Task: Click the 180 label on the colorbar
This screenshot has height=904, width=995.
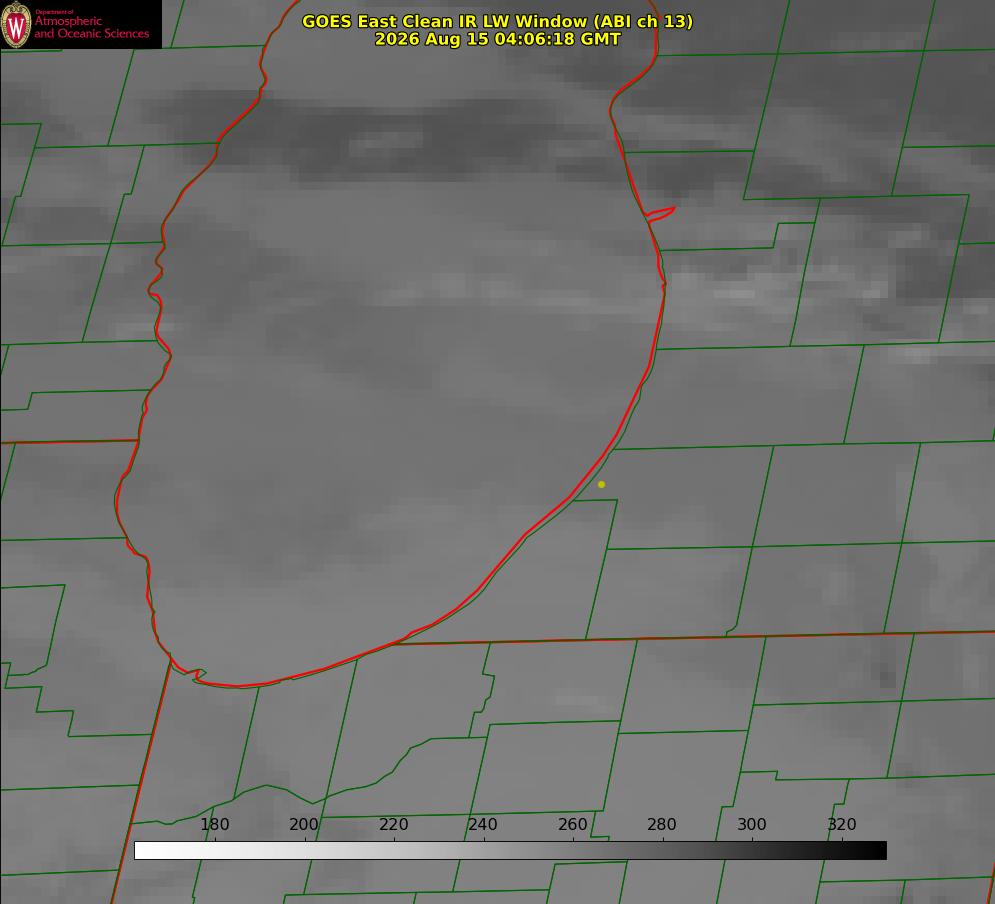Action: pyautogui.click(x=214, y=824)
